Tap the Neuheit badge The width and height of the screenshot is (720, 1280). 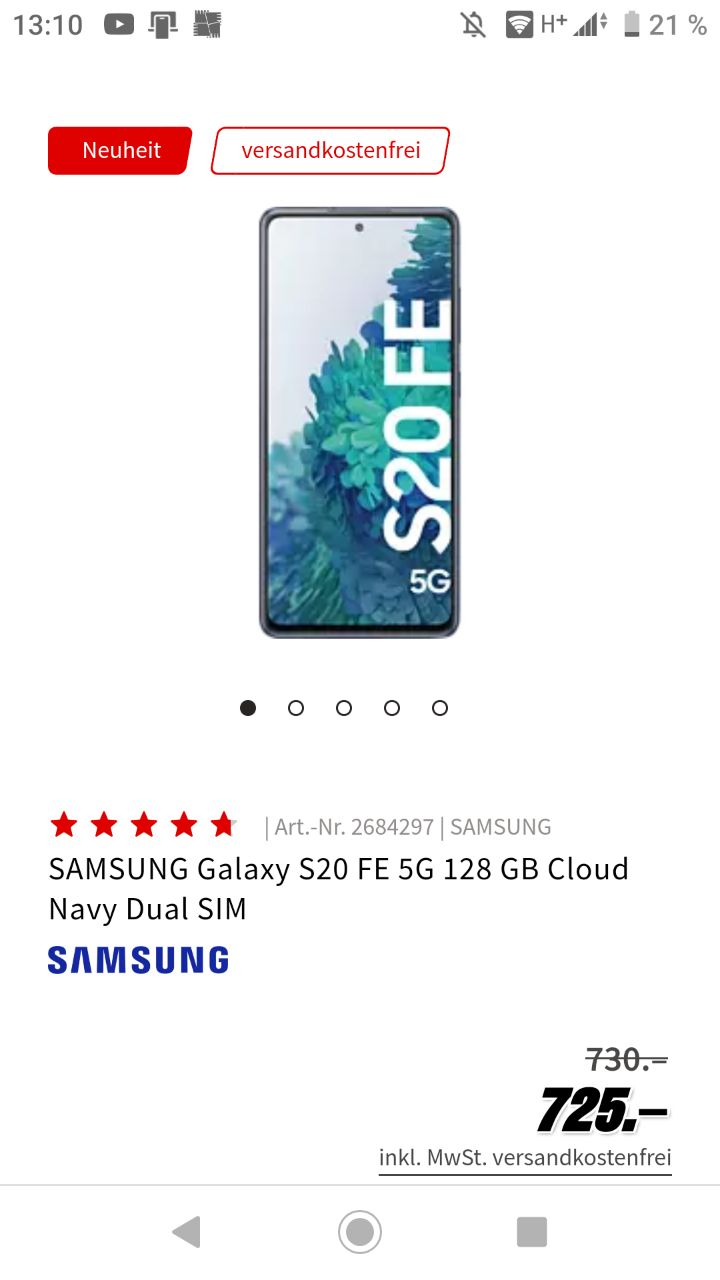tap(120, 151)
